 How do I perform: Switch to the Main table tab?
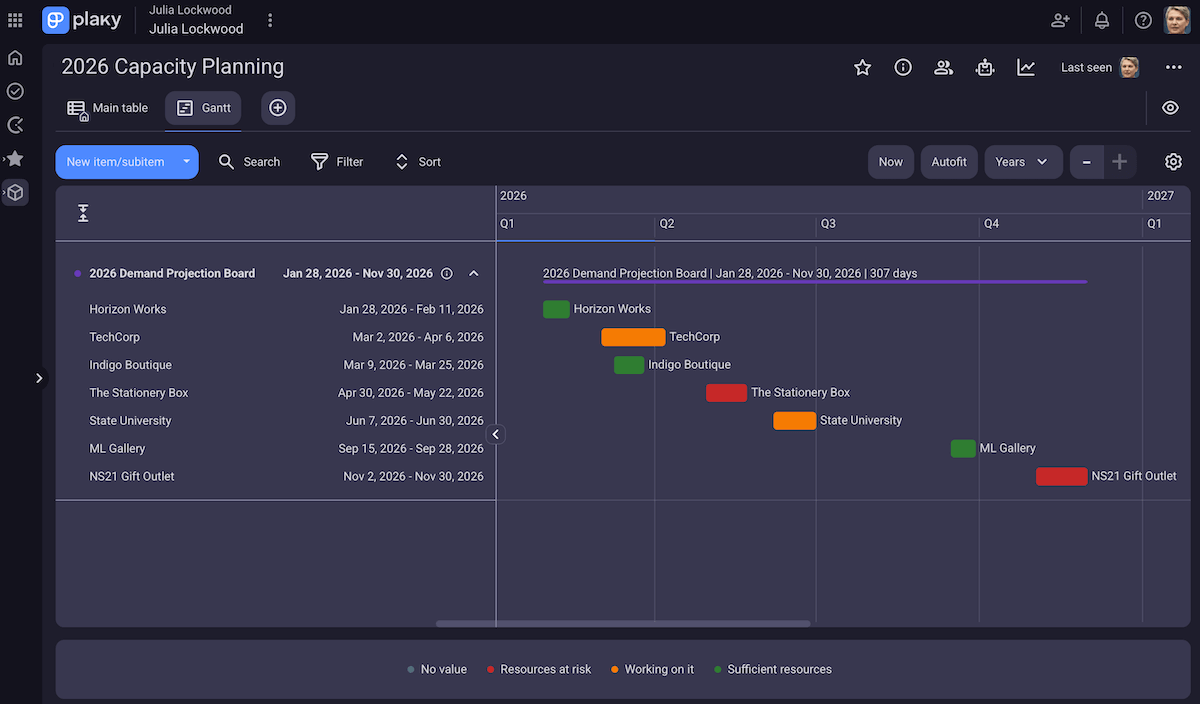click(108, 107)
